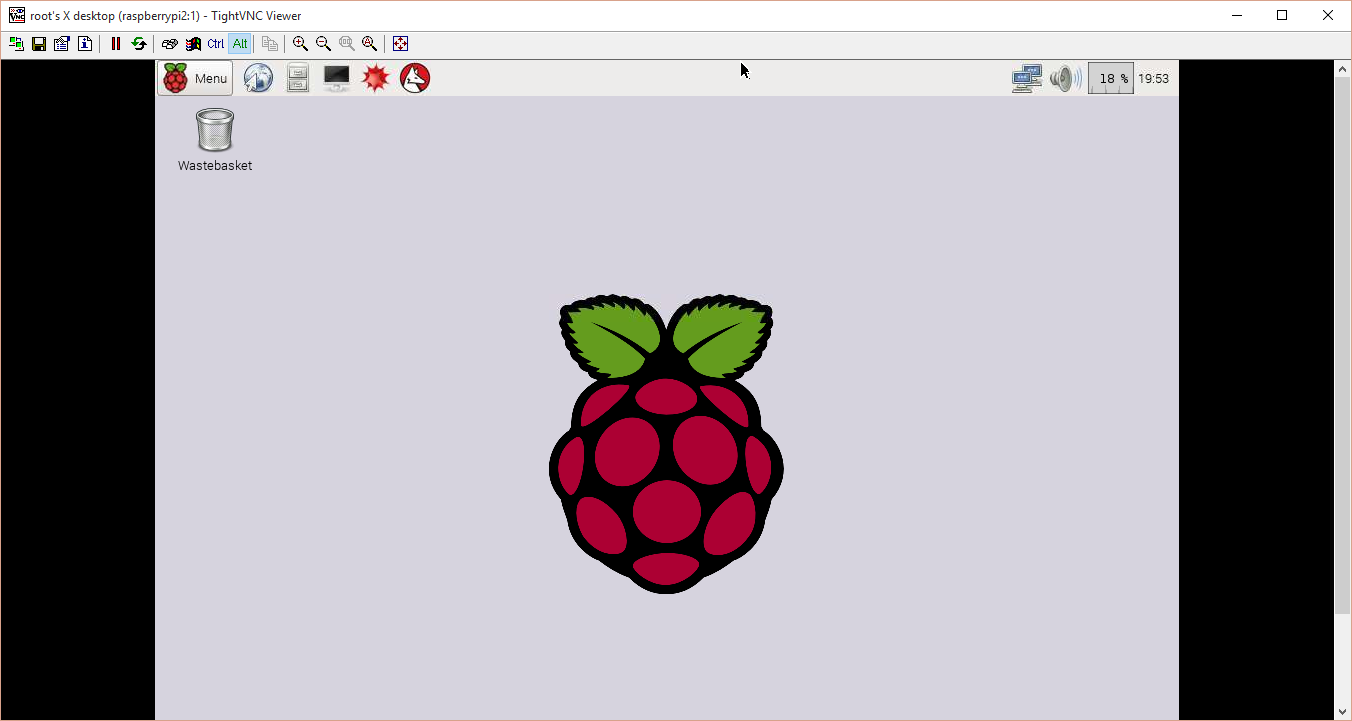This screenshot has width=1352, height=721.
Task: Save the session with the floppy disk icon
Action: point(39,44)
